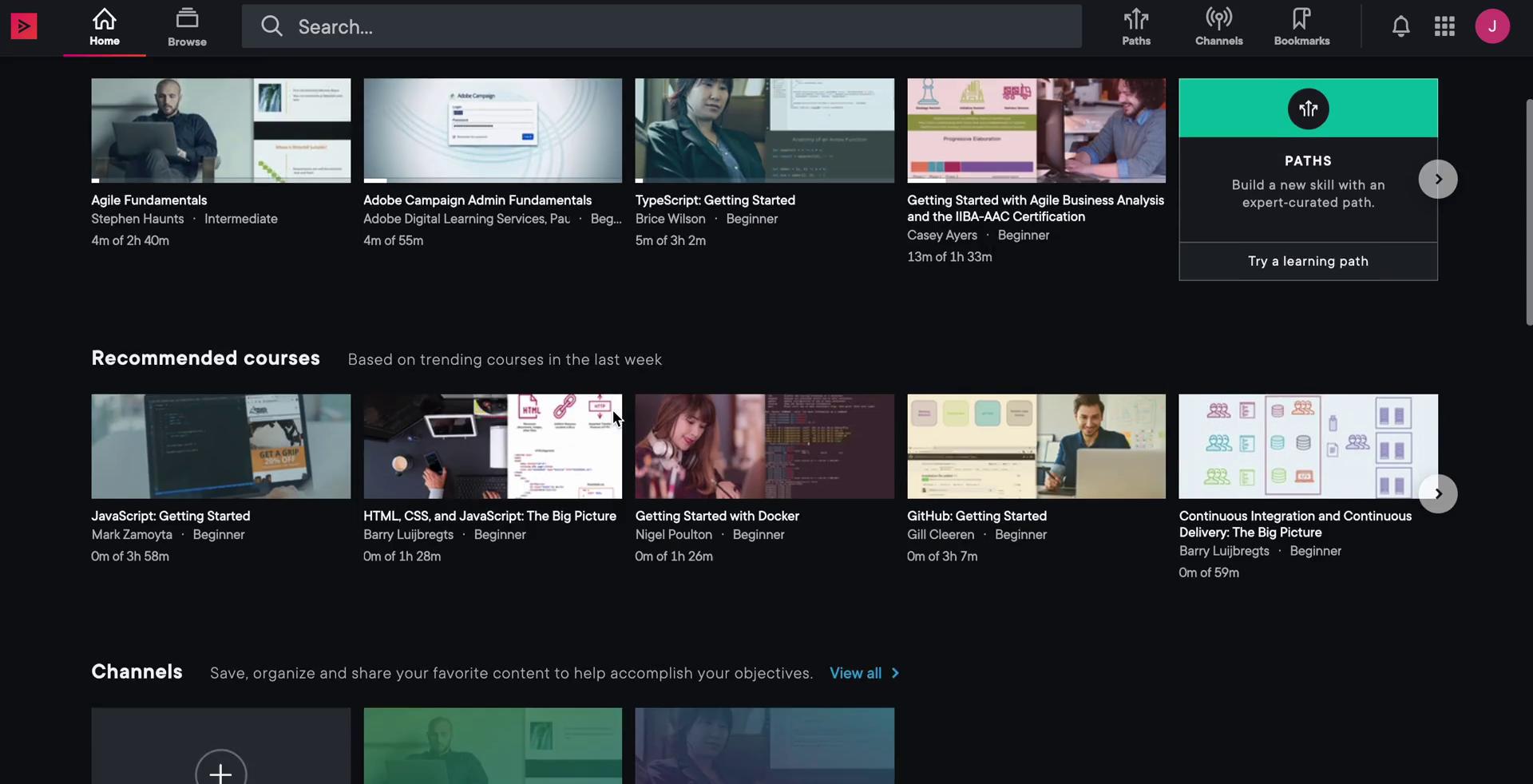Open HTML, CSS, and JavaScript Big Picture thumbnail
The width and height of the screenshot is (1533, 784).
(493, 446)
